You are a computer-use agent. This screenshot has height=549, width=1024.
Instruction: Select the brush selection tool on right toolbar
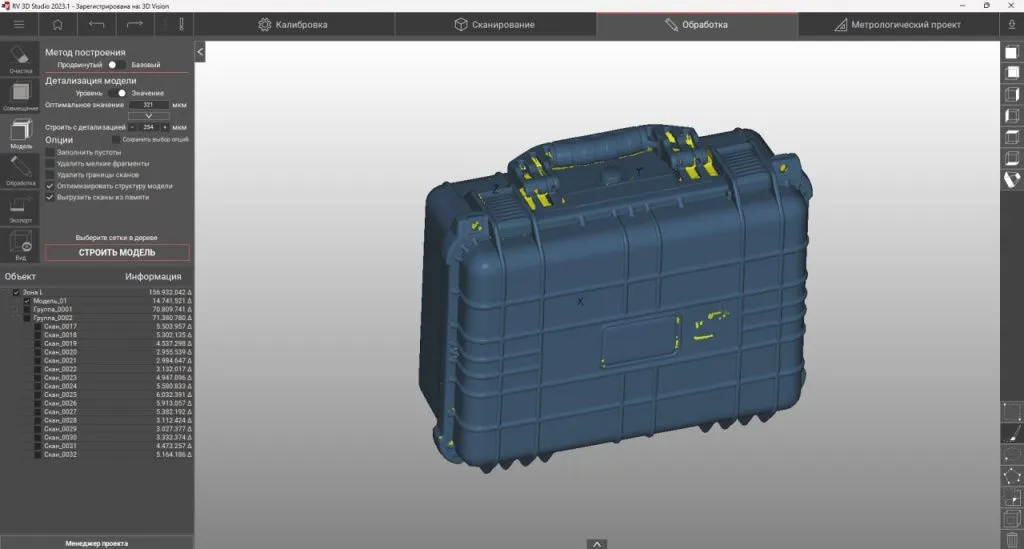[x=1011, y=433]
